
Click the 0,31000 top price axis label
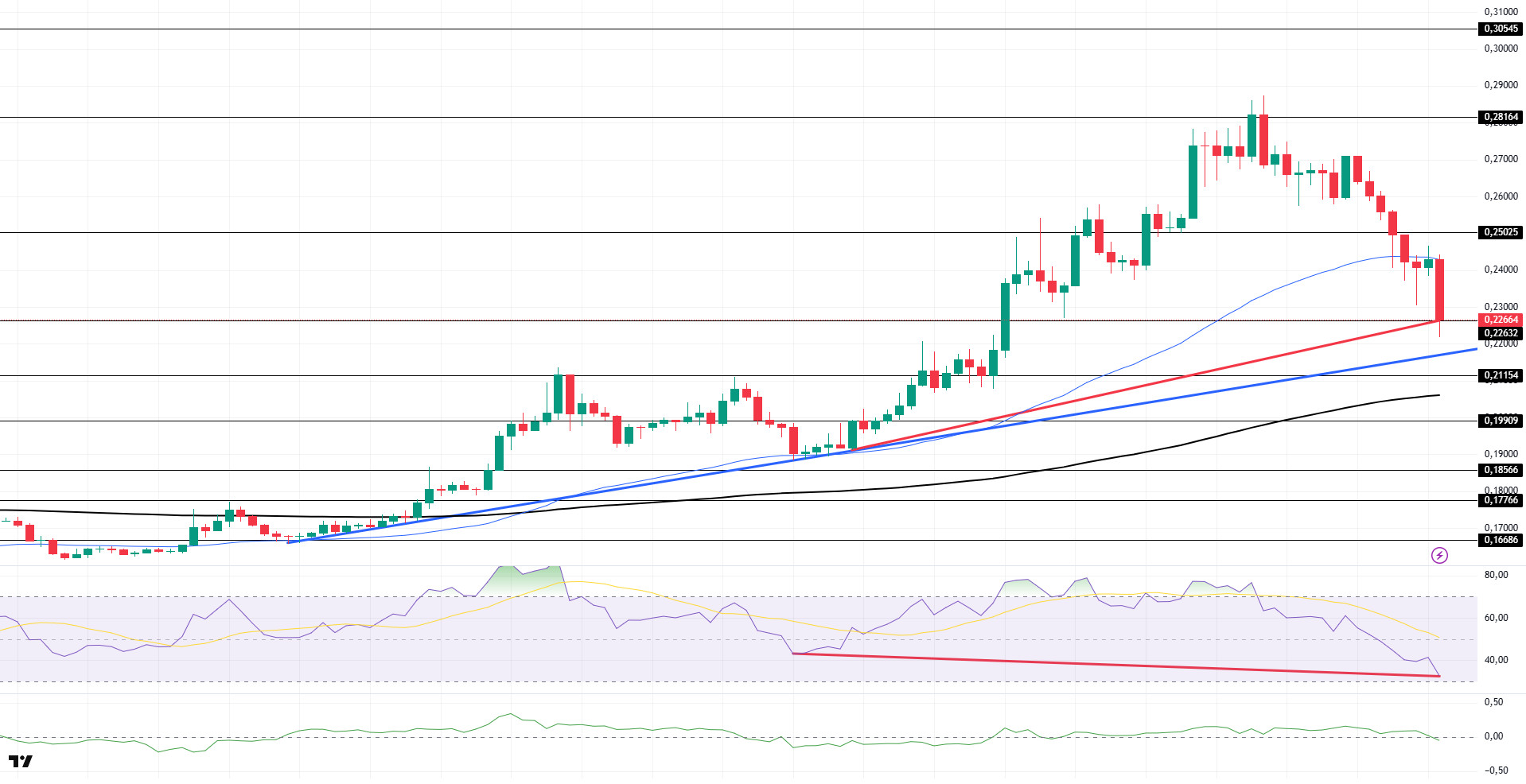tap(1501, 12)
